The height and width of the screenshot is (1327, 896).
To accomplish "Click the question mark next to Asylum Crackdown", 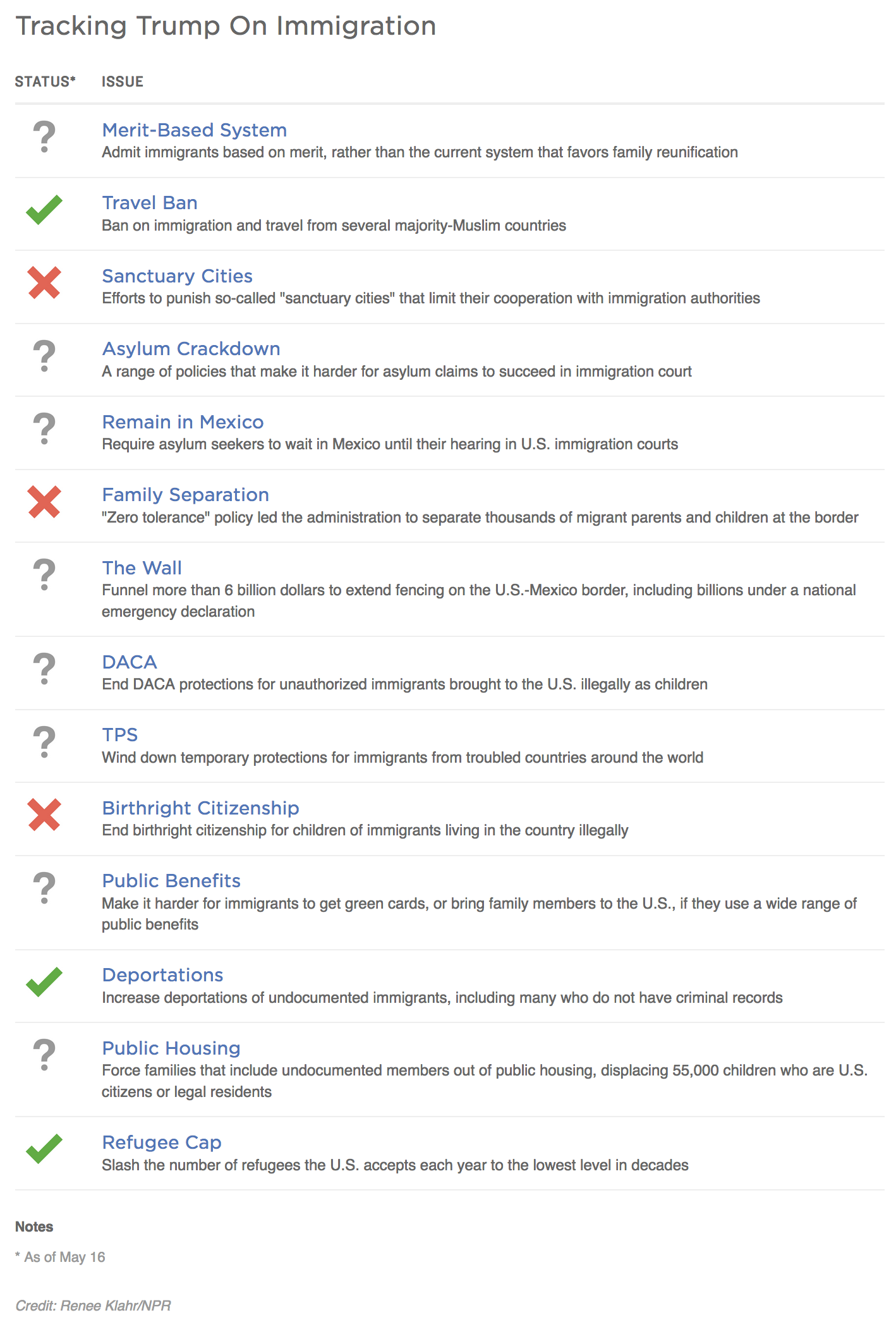I will pyautogui.click(x=44, y=356).
